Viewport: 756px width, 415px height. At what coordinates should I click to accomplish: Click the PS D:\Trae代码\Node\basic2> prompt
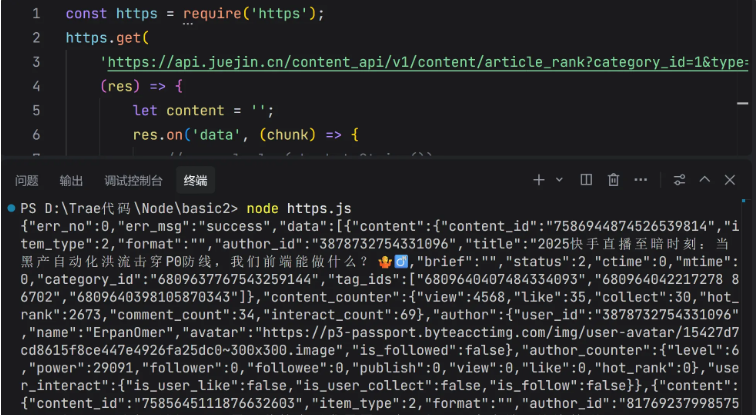pyautogui.click(x=129, y=208)
